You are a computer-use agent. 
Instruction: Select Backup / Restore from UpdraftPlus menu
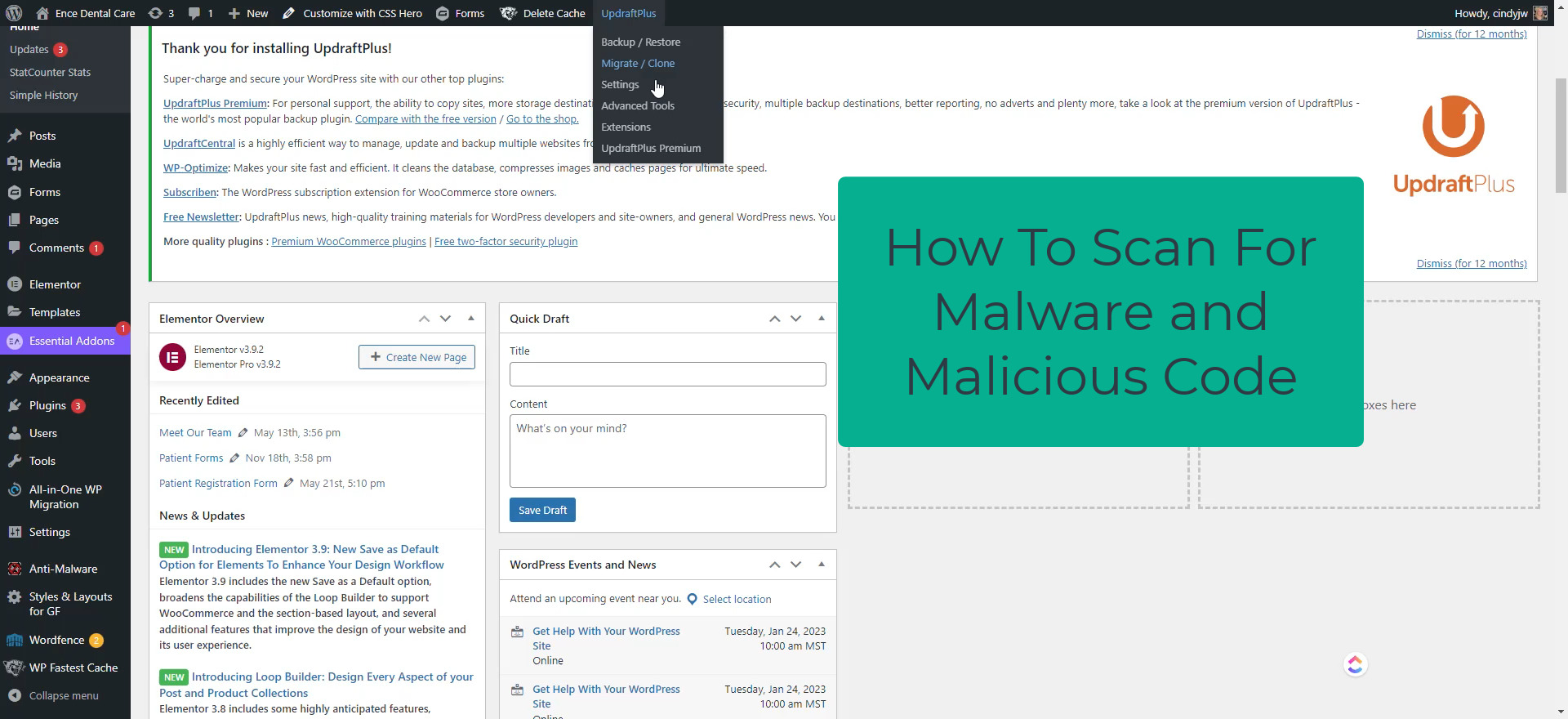click(x=640, y=42)
